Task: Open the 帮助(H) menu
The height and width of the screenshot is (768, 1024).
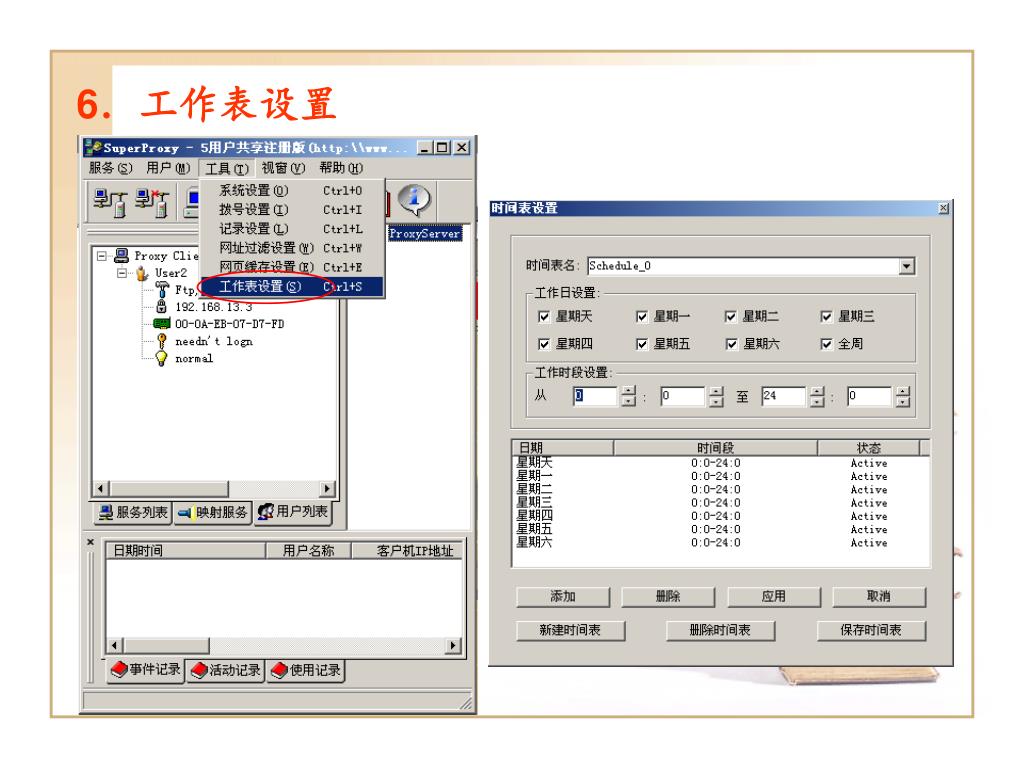Action: click(340, 168)
